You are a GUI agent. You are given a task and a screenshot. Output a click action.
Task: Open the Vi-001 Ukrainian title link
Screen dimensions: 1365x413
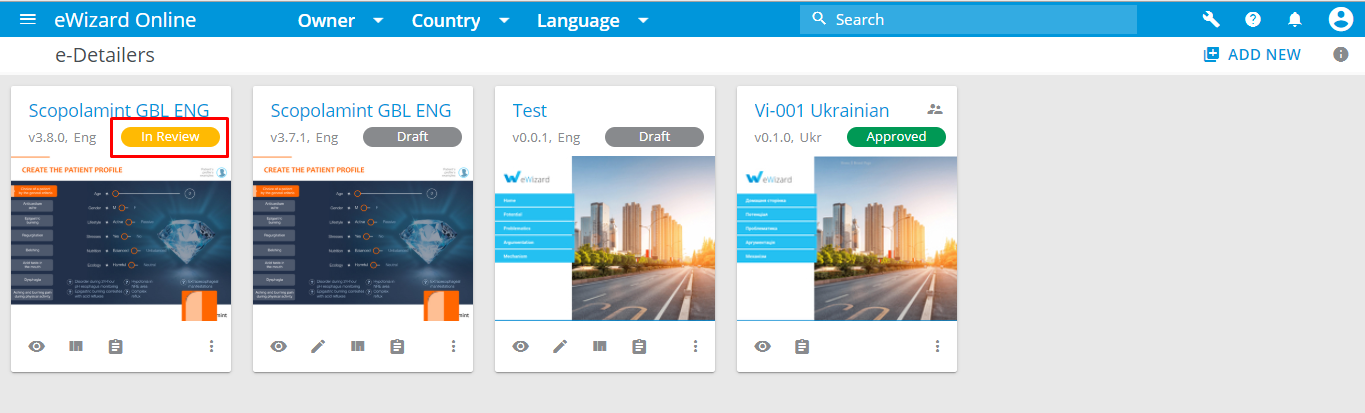[821, 110]
